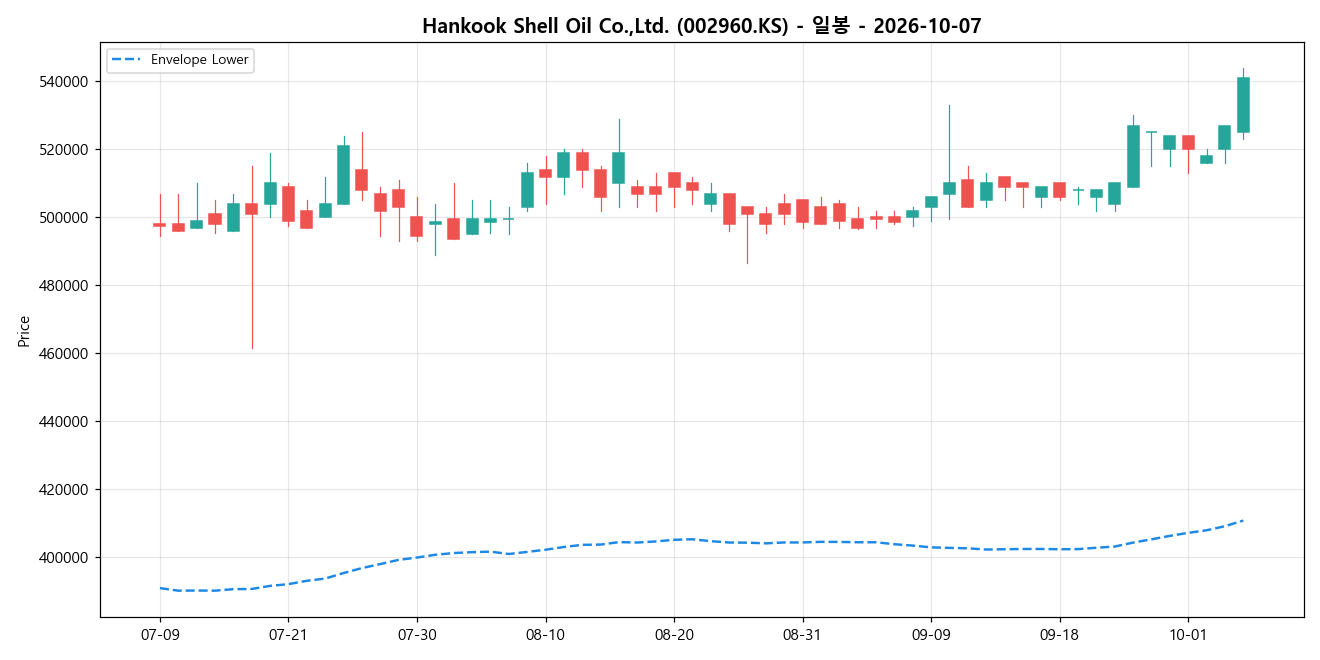Click the last tall green candle near 540000
Viewport: 1320px width, 660px height.
[1243, 105]
